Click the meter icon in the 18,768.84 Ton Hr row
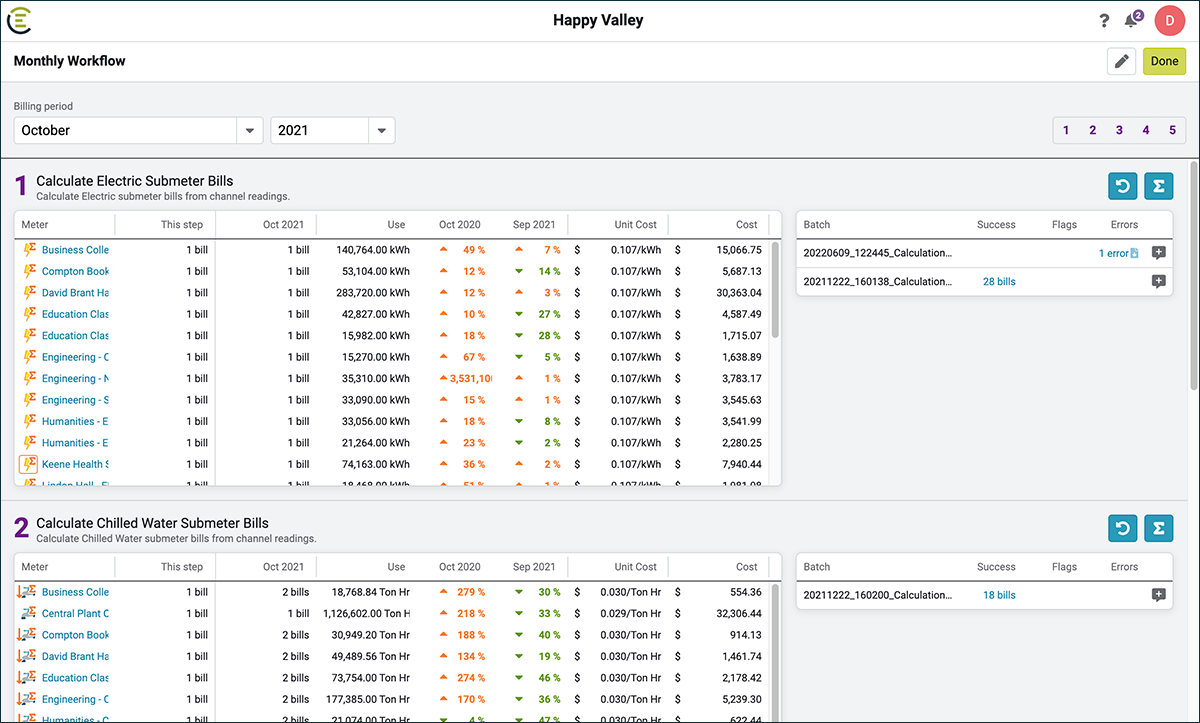This screenshot has height=723, width=1200. (x=28, y=592)
